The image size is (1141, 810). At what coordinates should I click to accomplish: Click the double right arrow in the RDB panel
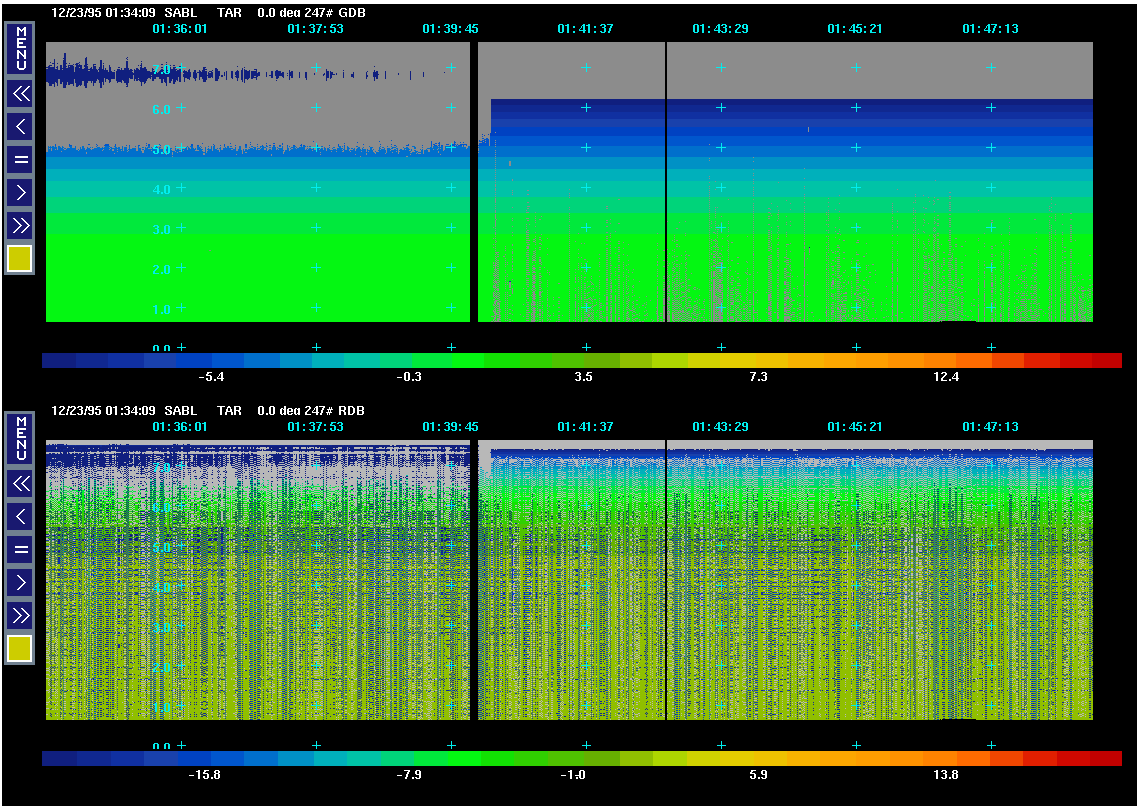pos(20,614)
